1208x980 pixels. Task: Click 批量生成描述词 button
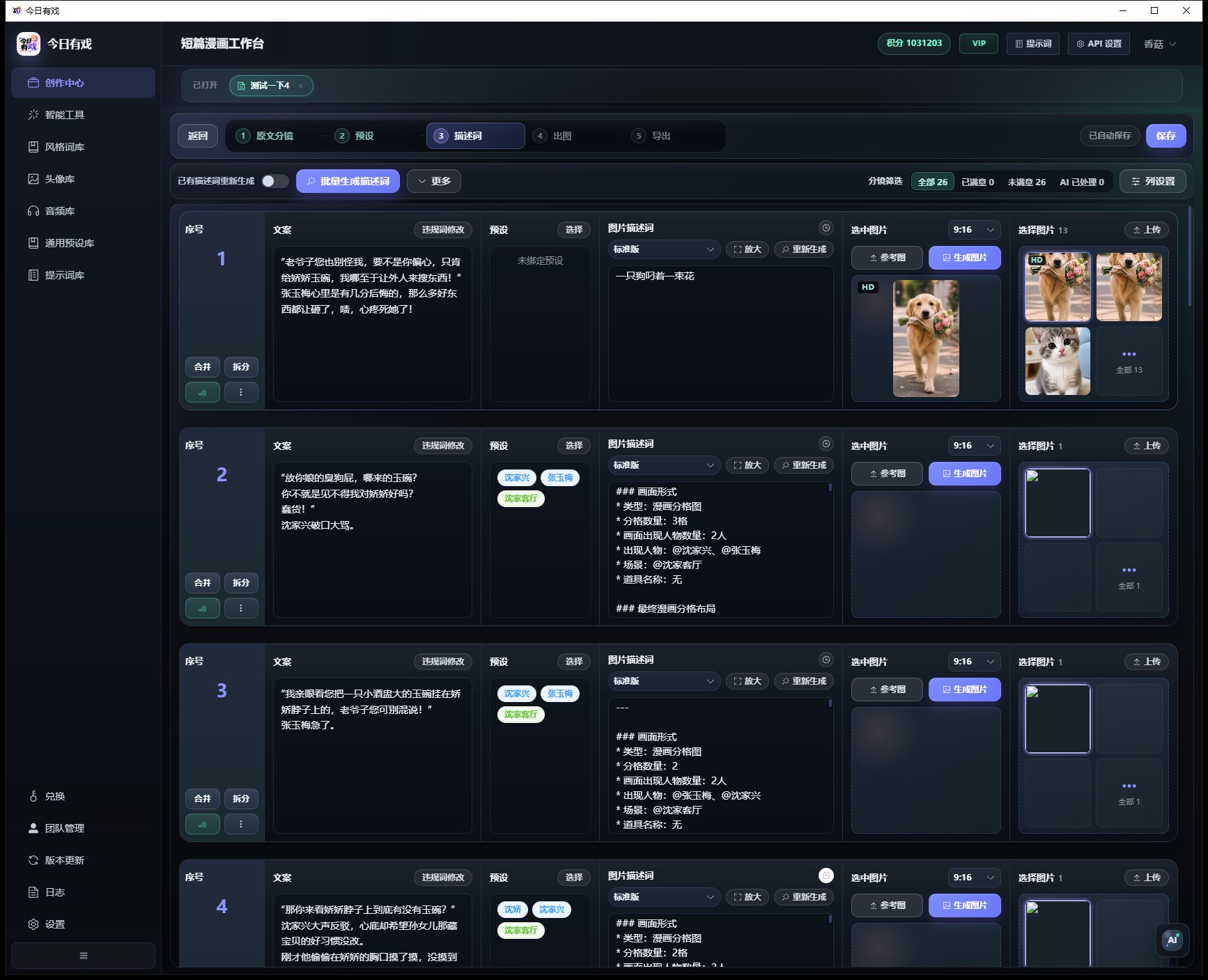pyautogui.click(x=348, y=181)
